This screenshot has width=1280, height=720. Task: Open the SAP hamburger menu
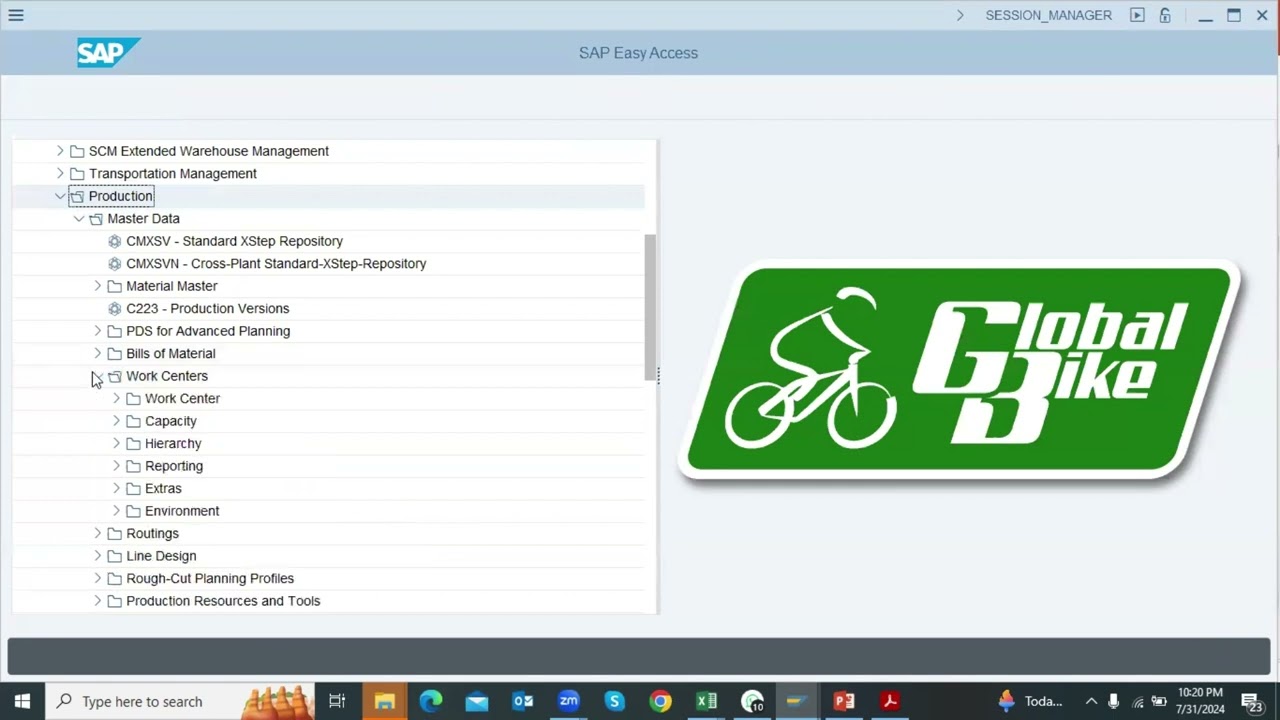(16, 15)
